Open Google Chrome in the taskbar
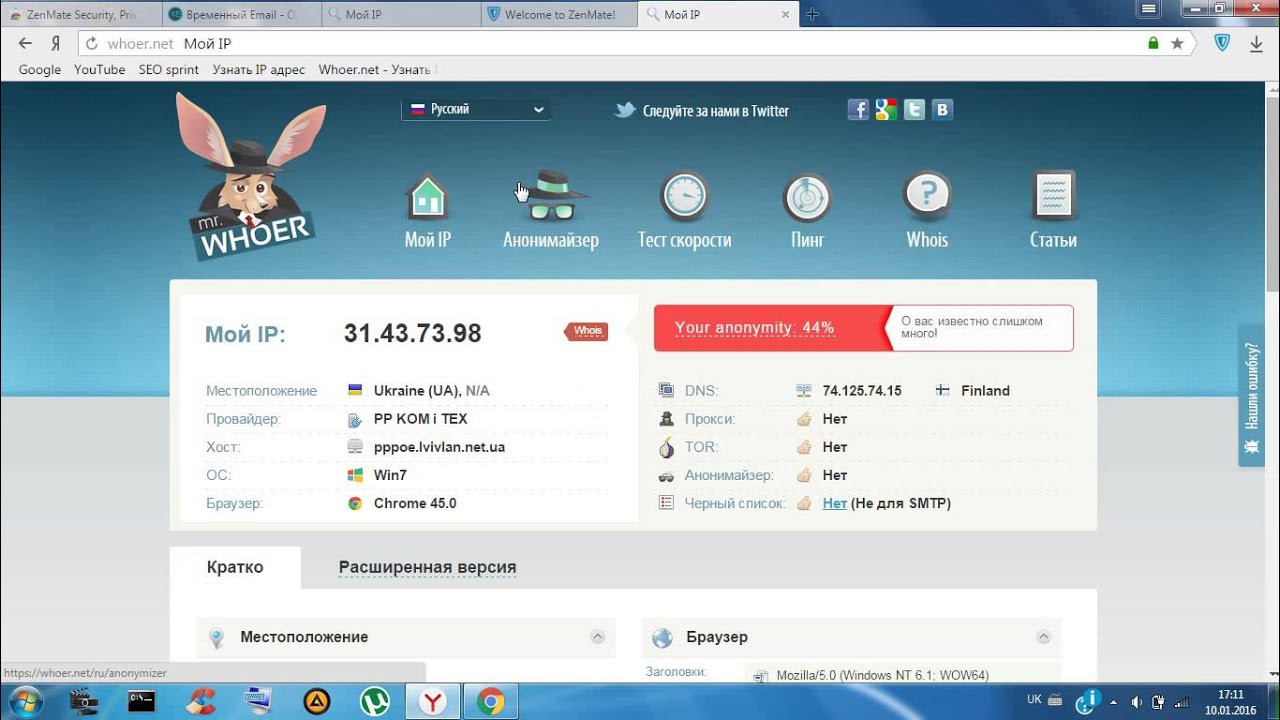The width and height of the screenshot is (1280, 720). (x=490, y=702)
